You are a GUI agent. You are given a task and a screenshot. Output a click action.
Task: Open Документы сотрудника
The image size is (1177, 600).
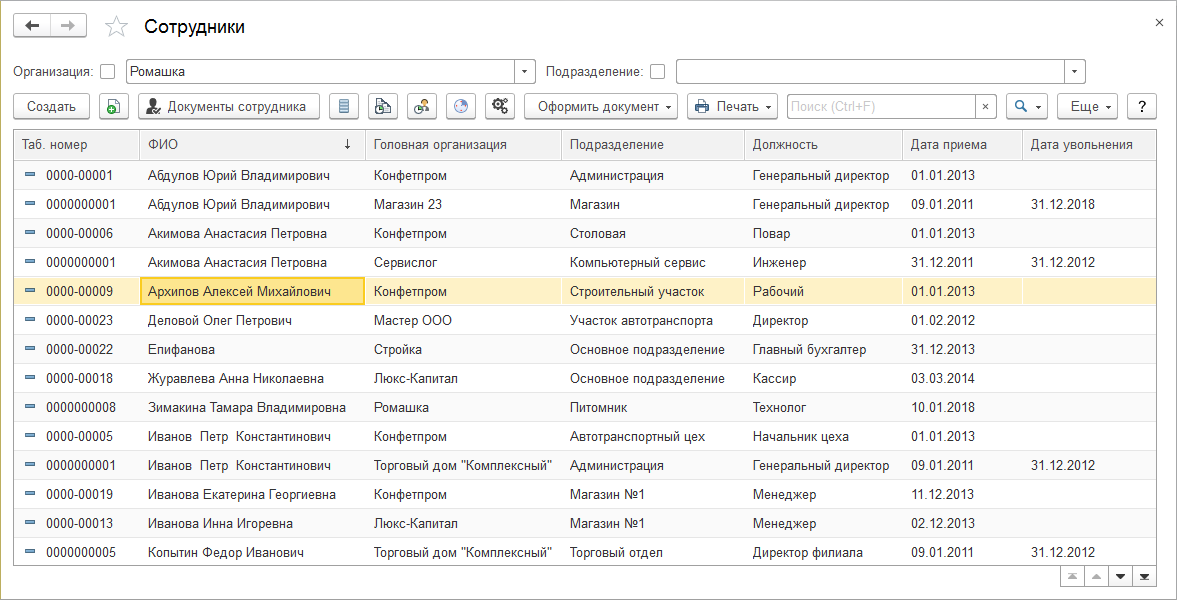click(229, 106)
